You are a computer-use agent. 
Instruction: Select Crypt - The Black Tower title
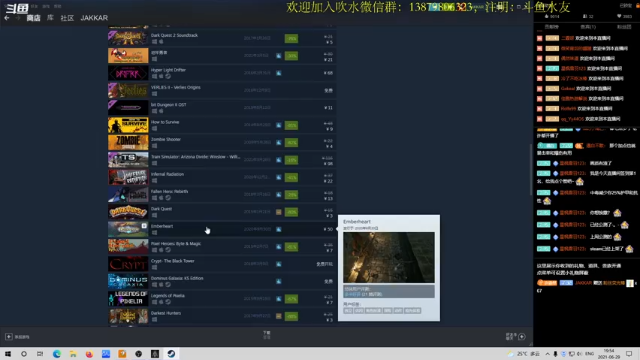coord(173,261)
